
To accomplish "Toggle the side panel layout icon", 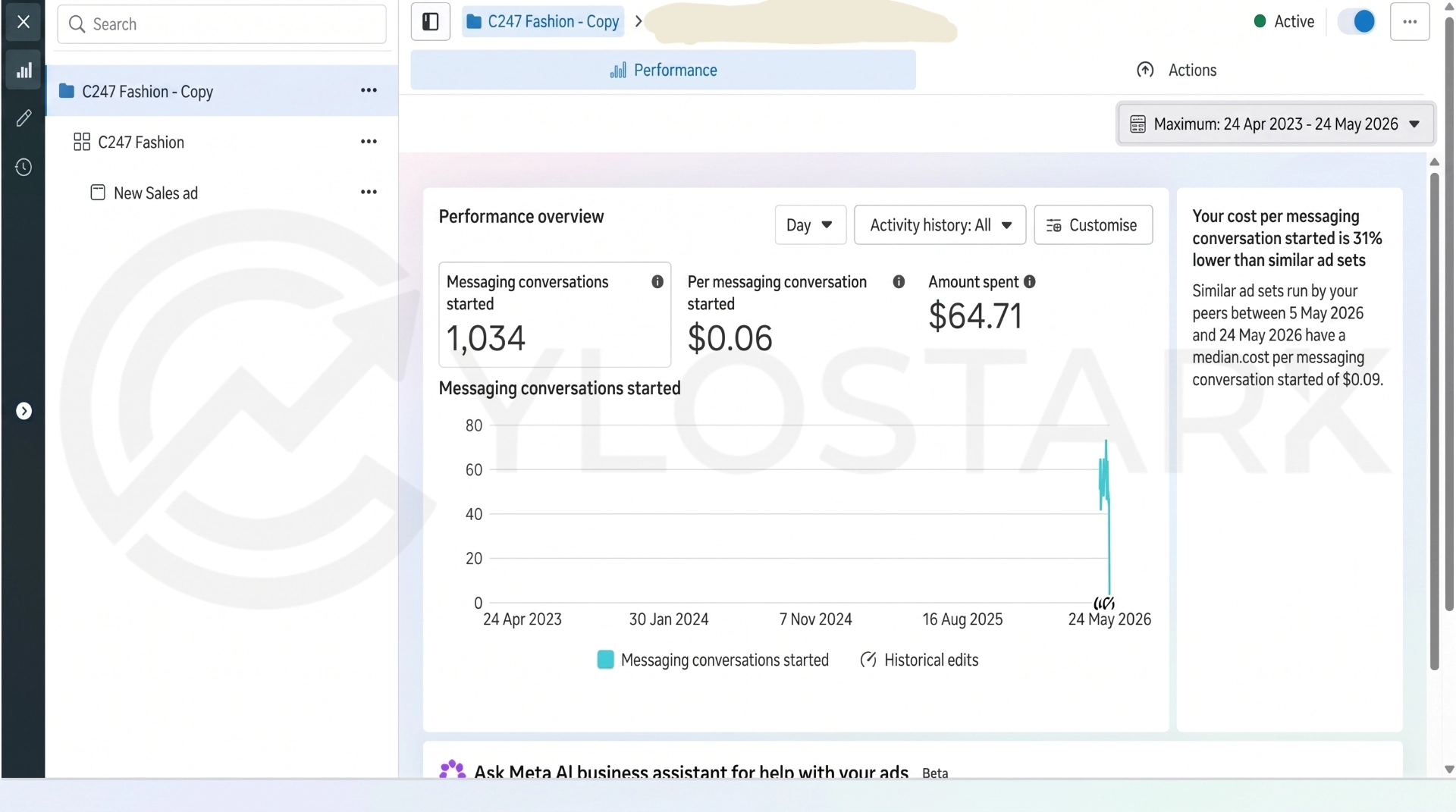I will [430, 22].
